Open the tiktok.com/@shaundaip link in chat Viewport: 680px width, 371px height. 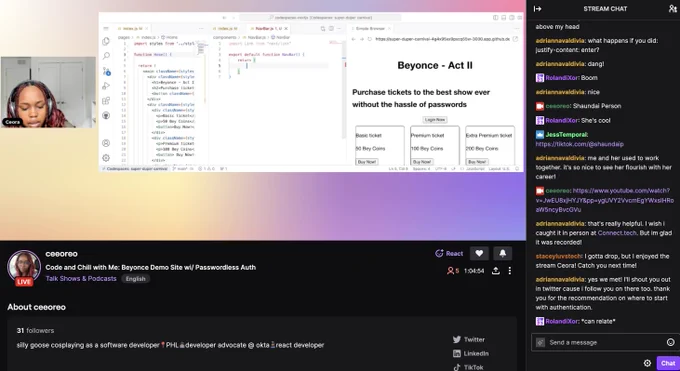point(579,144)
